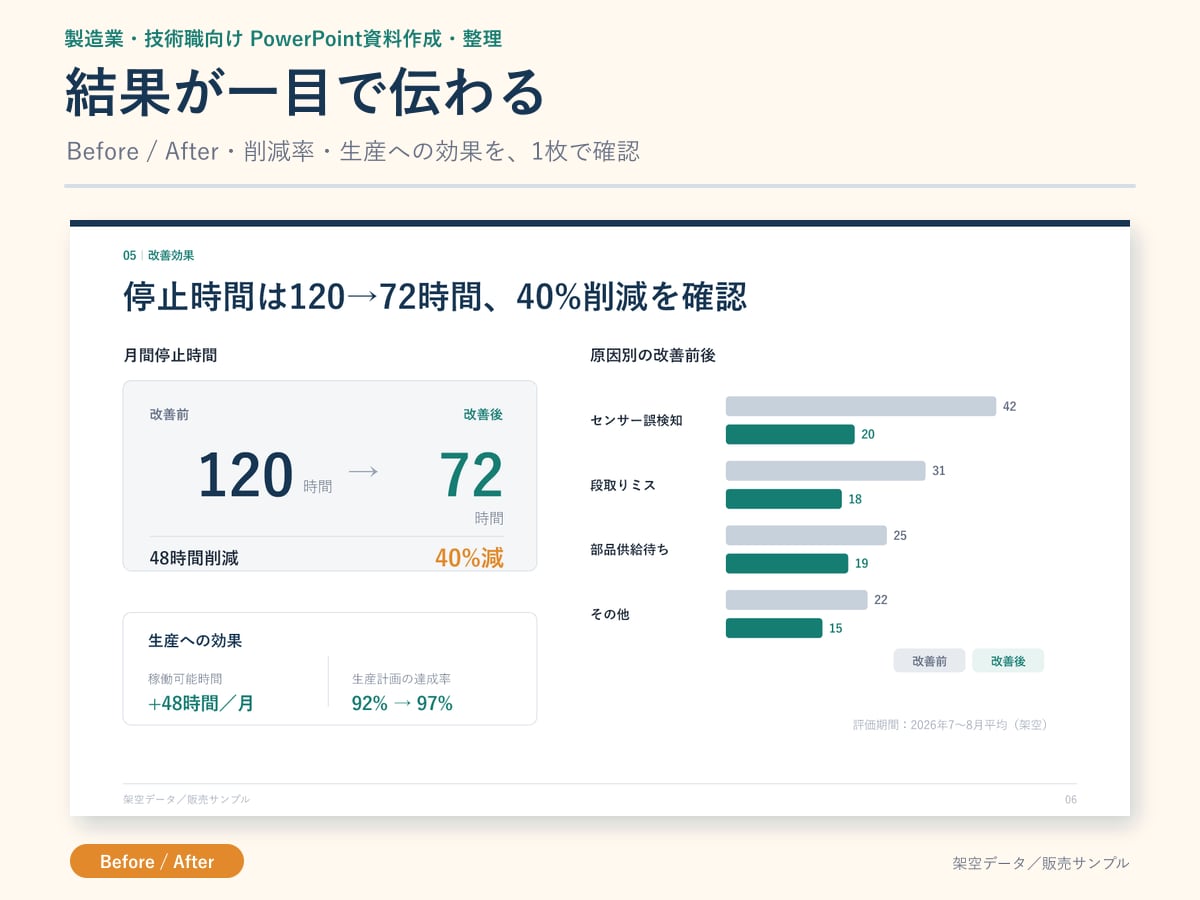Click the 原因別の改善前後 heading
The height and width of the screenshot is (900, 1200).
pyautogui.click(x=652, y=355)
